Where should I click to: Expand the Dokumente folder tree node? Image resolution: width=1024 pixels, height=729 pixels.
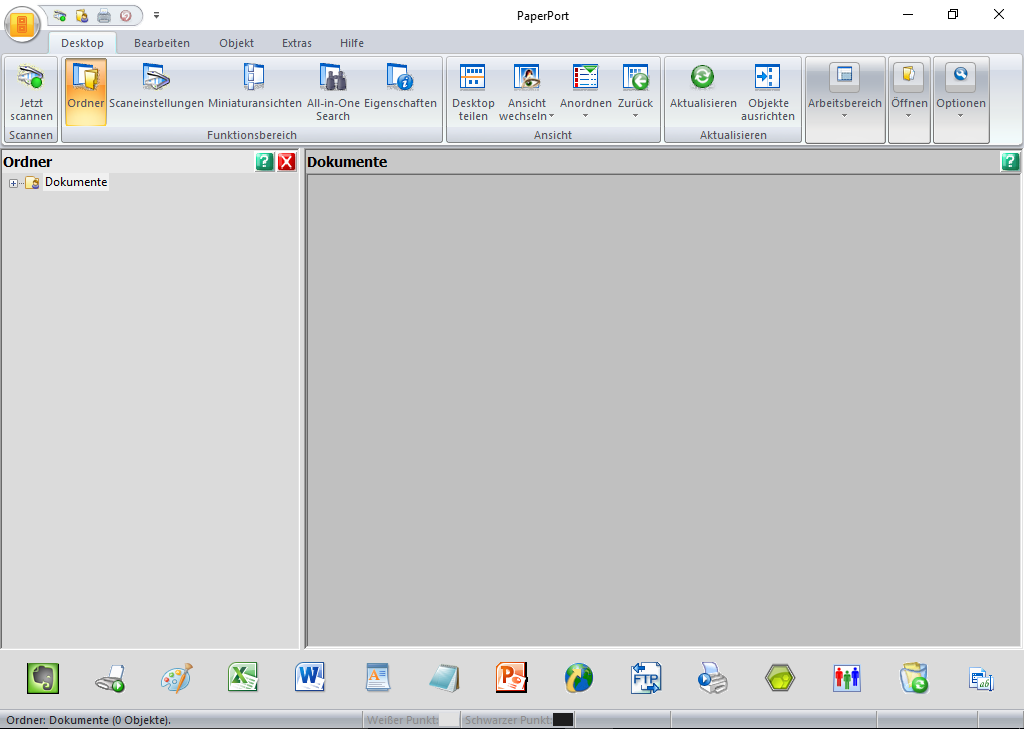tap(12, 183)
